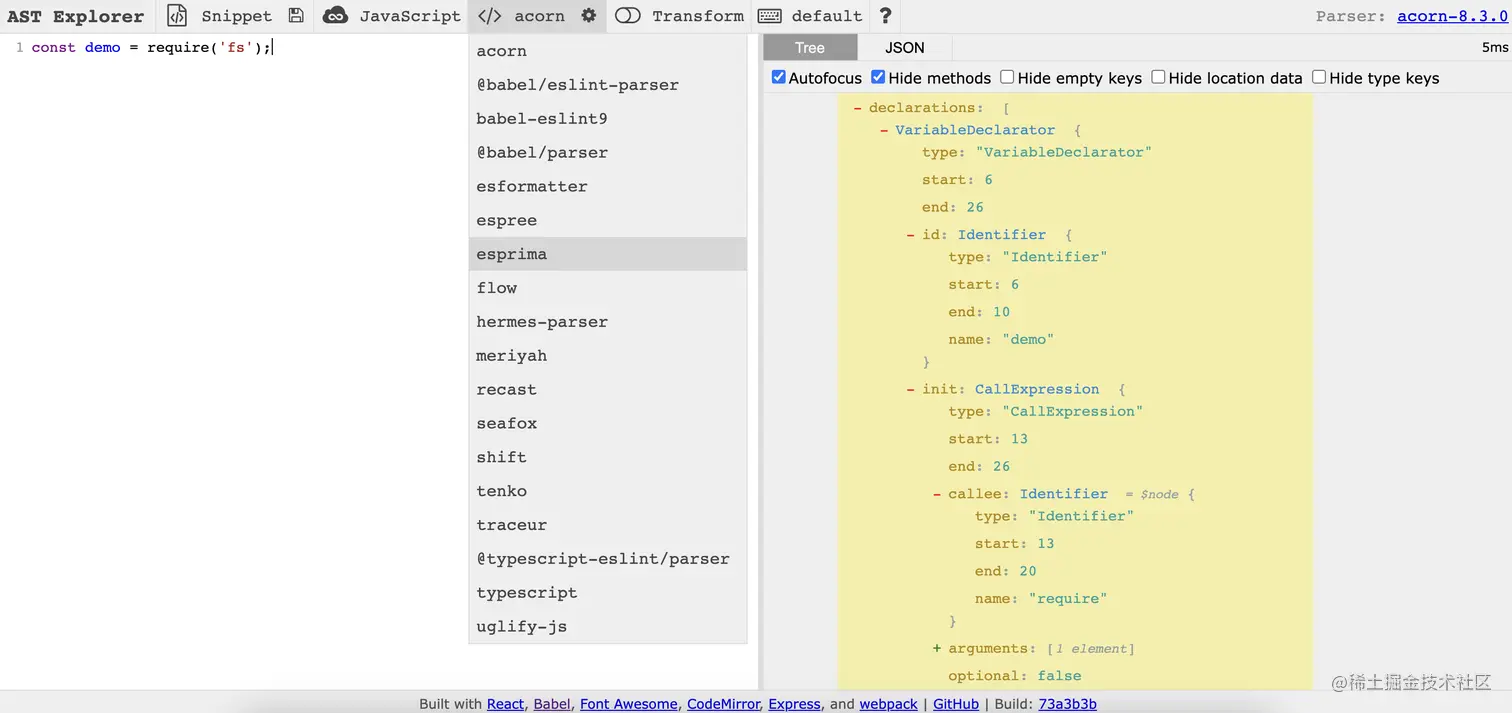Click the name "demo" value
Viewport: 1512px width, 713px height.
pos(1028,340)
